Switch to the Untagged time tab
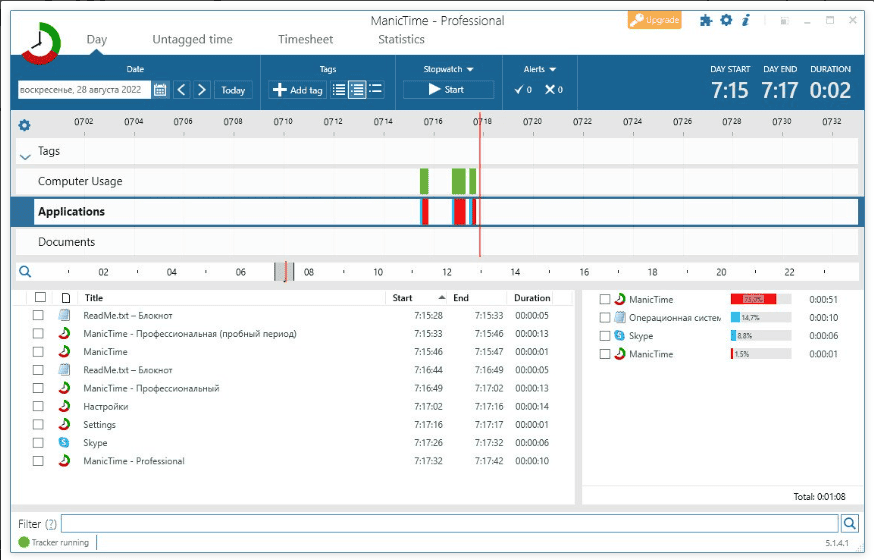The image size is (874, 560). (192, 40)
